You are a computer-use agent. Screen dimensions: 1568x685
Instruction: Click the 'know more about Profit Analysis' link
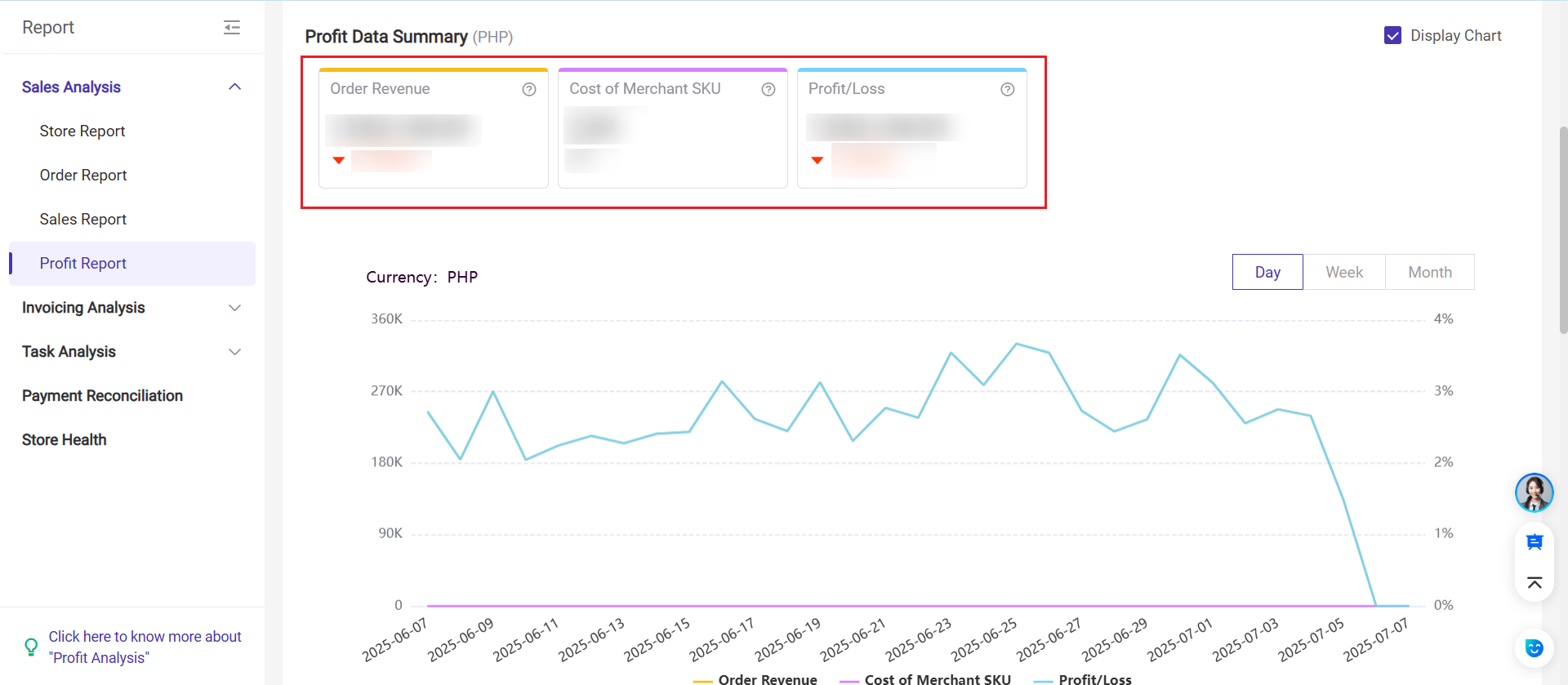pos(145,647)
